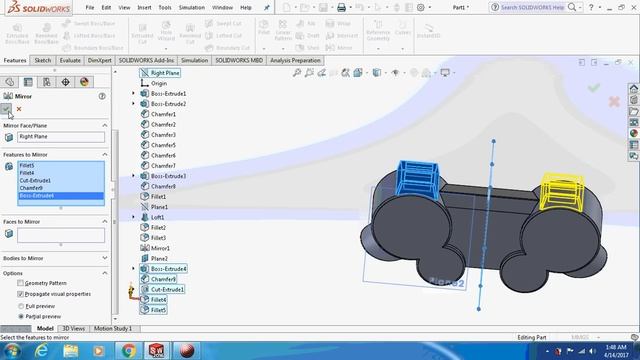The height and width of the screenshot is (360, 640).
Task: Select the Partial preview radio button
Action: click(x=21, y=316)
